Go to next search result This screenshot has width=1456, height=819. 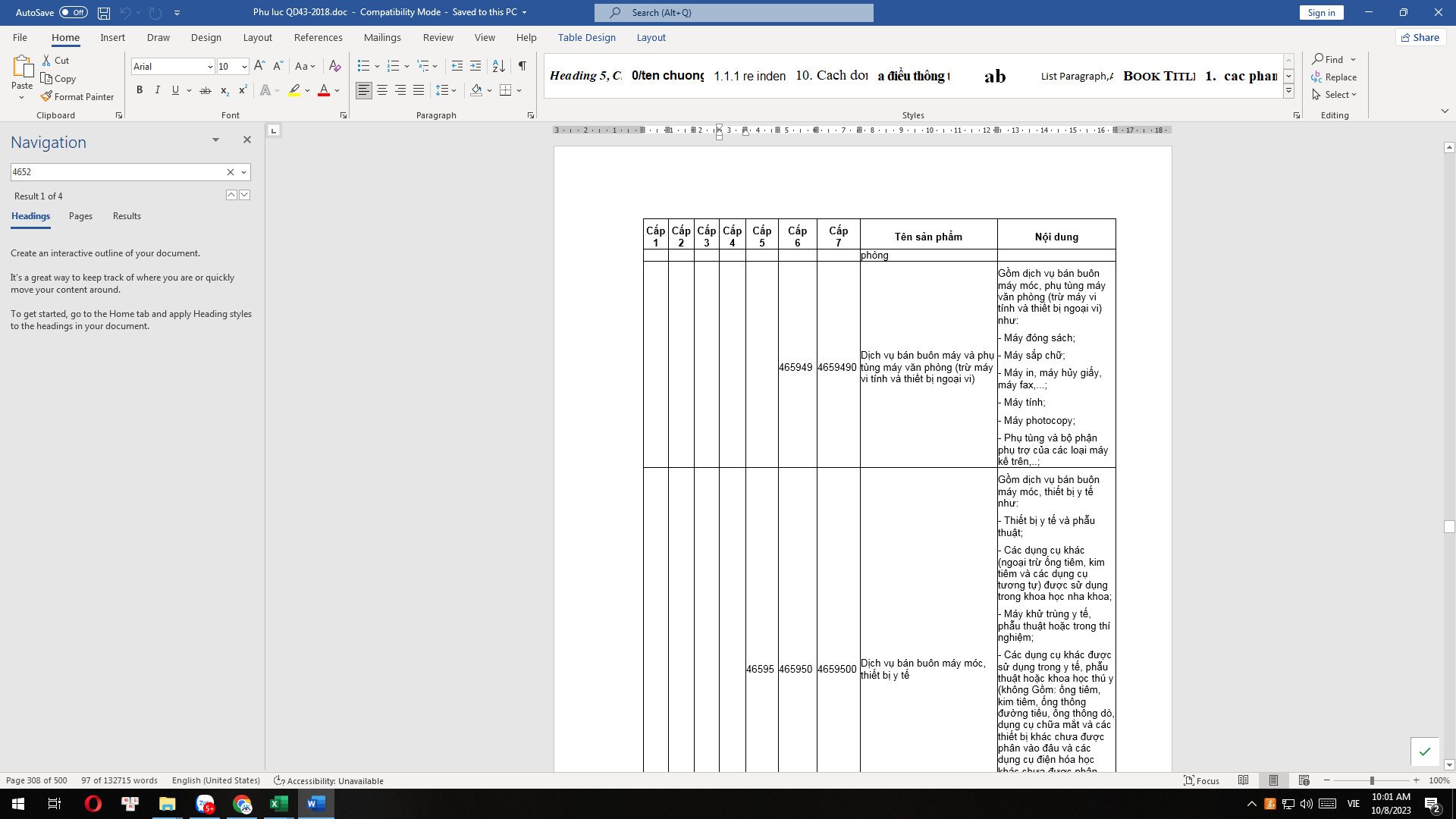tap(244, 195)
